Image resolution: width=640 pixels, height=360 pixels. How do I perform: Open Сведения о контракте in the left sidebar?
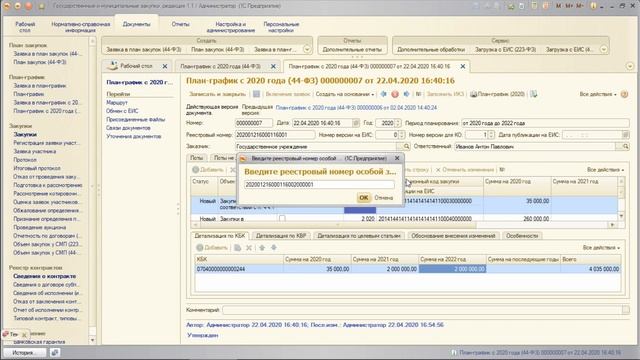click(x=44, y=276)
